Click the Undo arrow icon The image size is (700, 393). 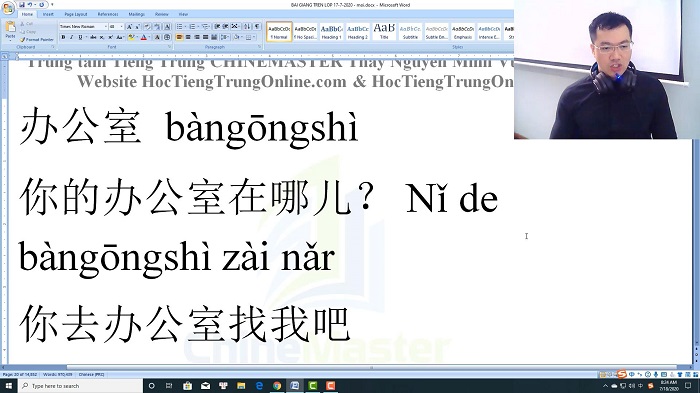[x=30, y=4]
